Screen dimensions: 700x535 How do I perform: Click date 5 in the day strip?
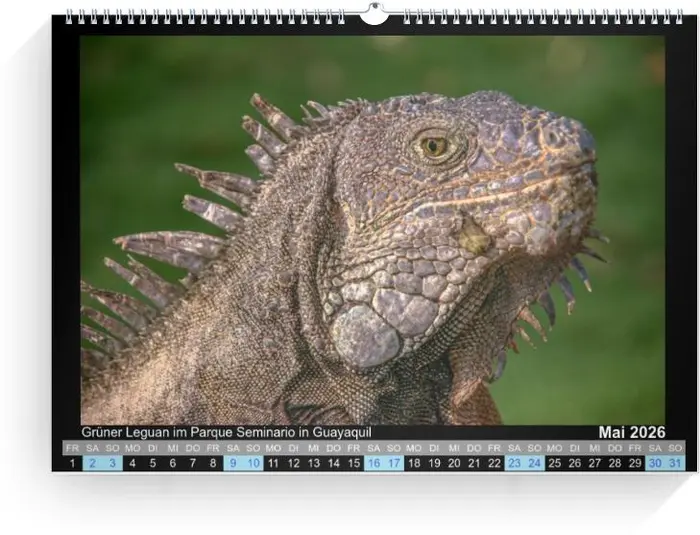[x=152, y=463]
